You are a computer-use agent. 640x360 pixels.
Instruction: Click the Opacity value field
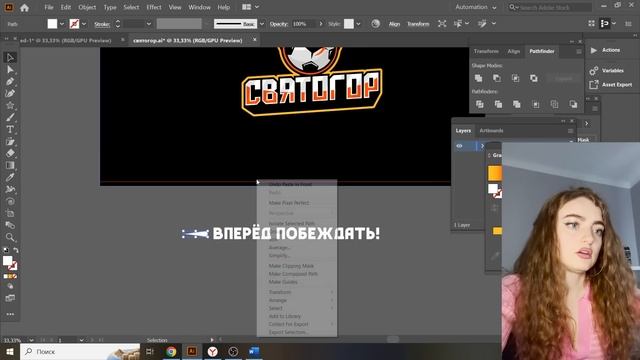(x=303, y=24)
